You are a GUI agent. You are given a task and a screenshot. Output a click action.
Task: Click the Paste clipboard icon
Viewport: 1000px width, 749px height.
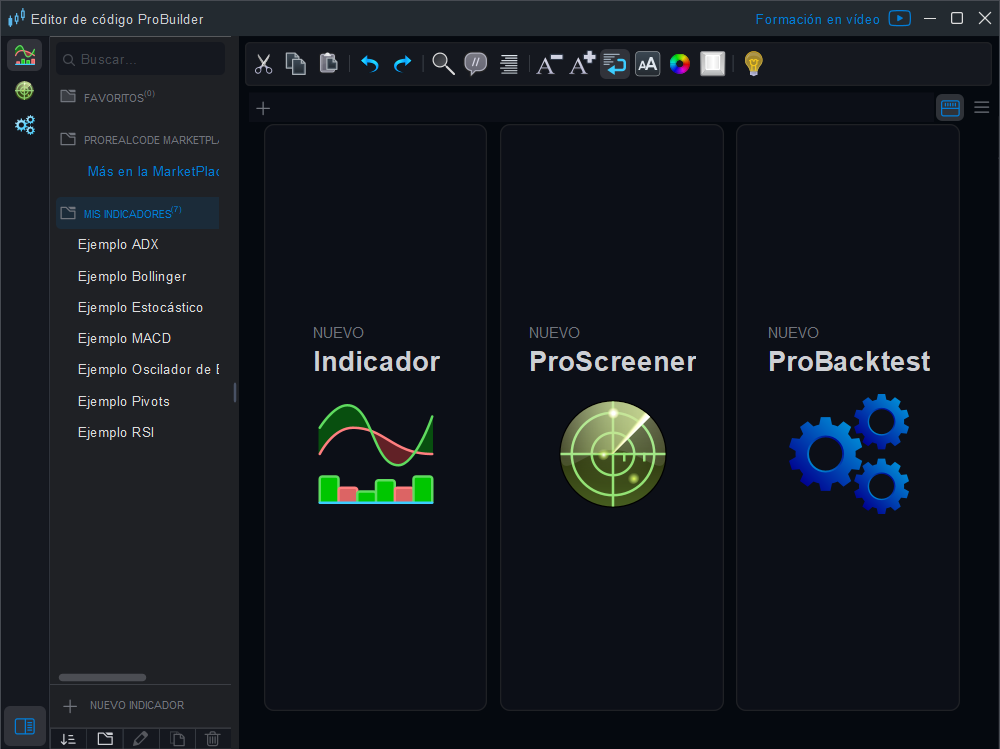(328, 63)
